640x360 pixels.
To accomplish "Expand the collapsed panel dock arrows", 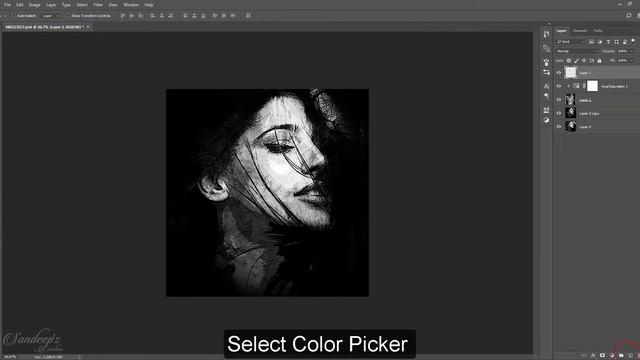I will click(x=549, y=24).
